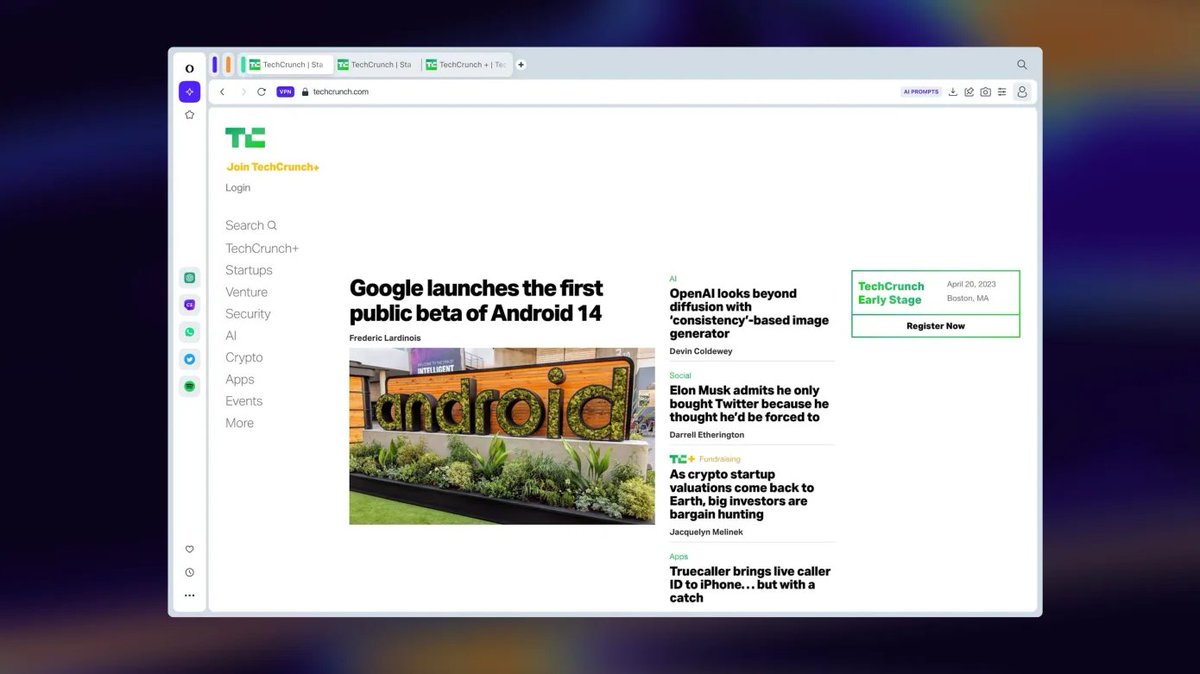
Task: Click the techcrunch.com address field
Action: click(x=600, y=92)
